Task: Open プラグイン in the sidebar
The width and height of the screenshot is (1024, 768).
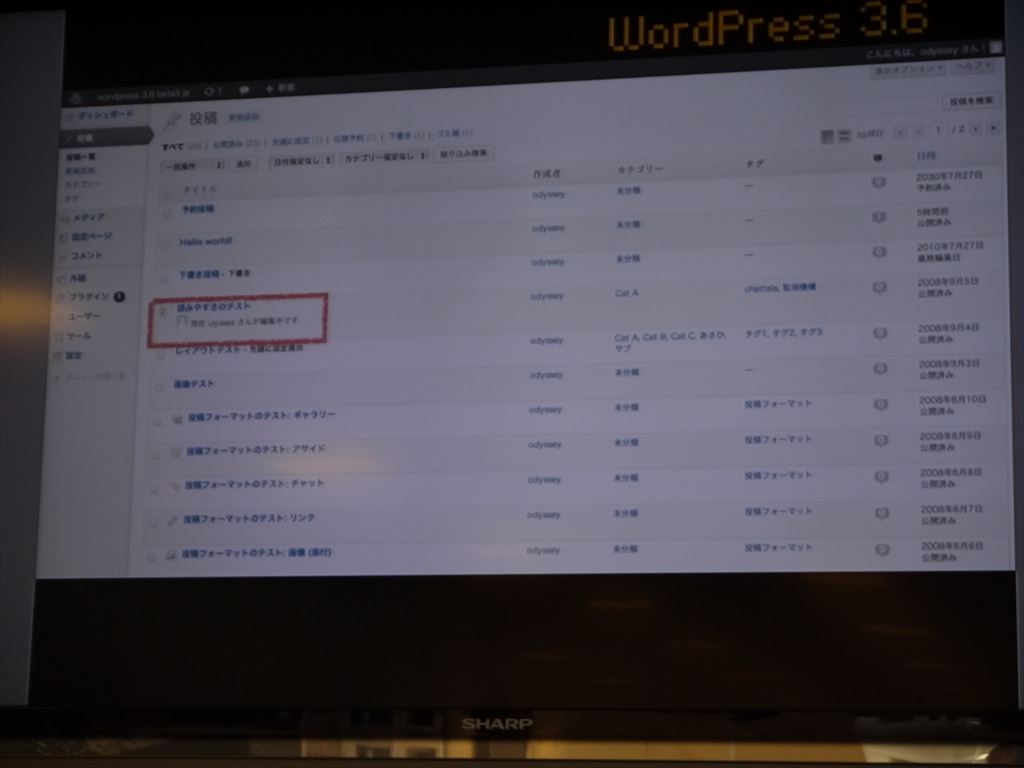Action: pos(90,297)
